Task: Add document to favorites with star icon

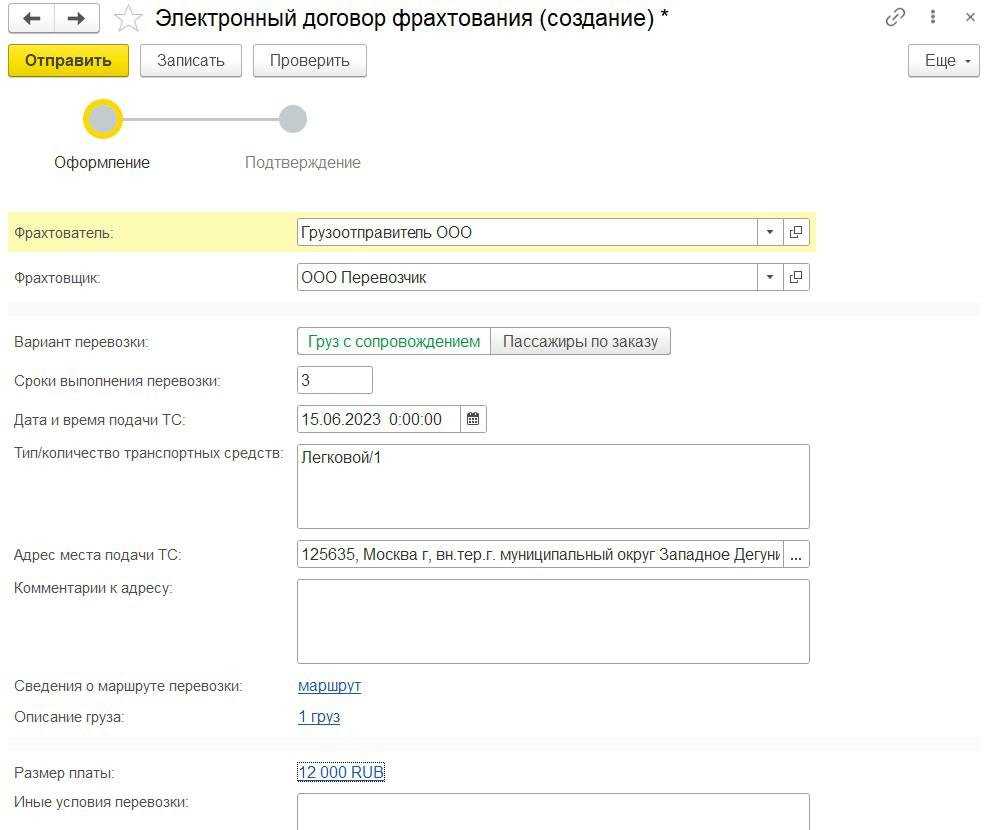Action: (128, 18)
